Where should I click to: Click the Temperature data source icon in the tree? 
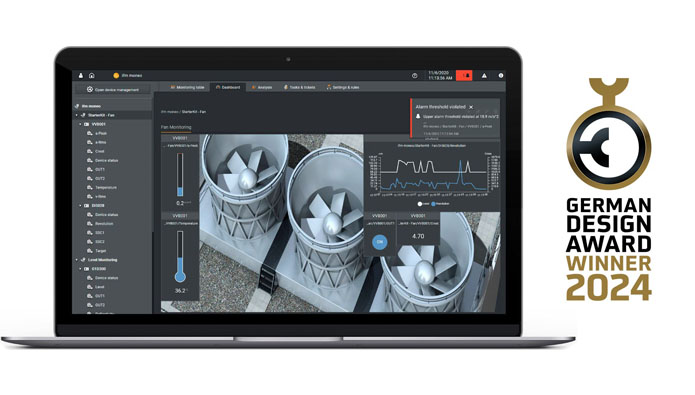(x=90, y=188)
